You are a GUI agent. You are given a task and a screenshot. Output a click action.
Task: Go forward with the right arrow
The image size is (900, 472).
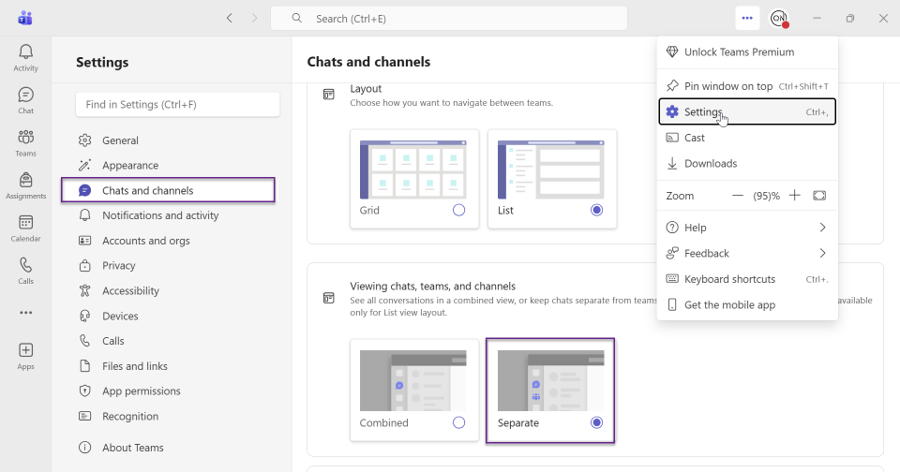pyautogui.click(x=254, y=18)
